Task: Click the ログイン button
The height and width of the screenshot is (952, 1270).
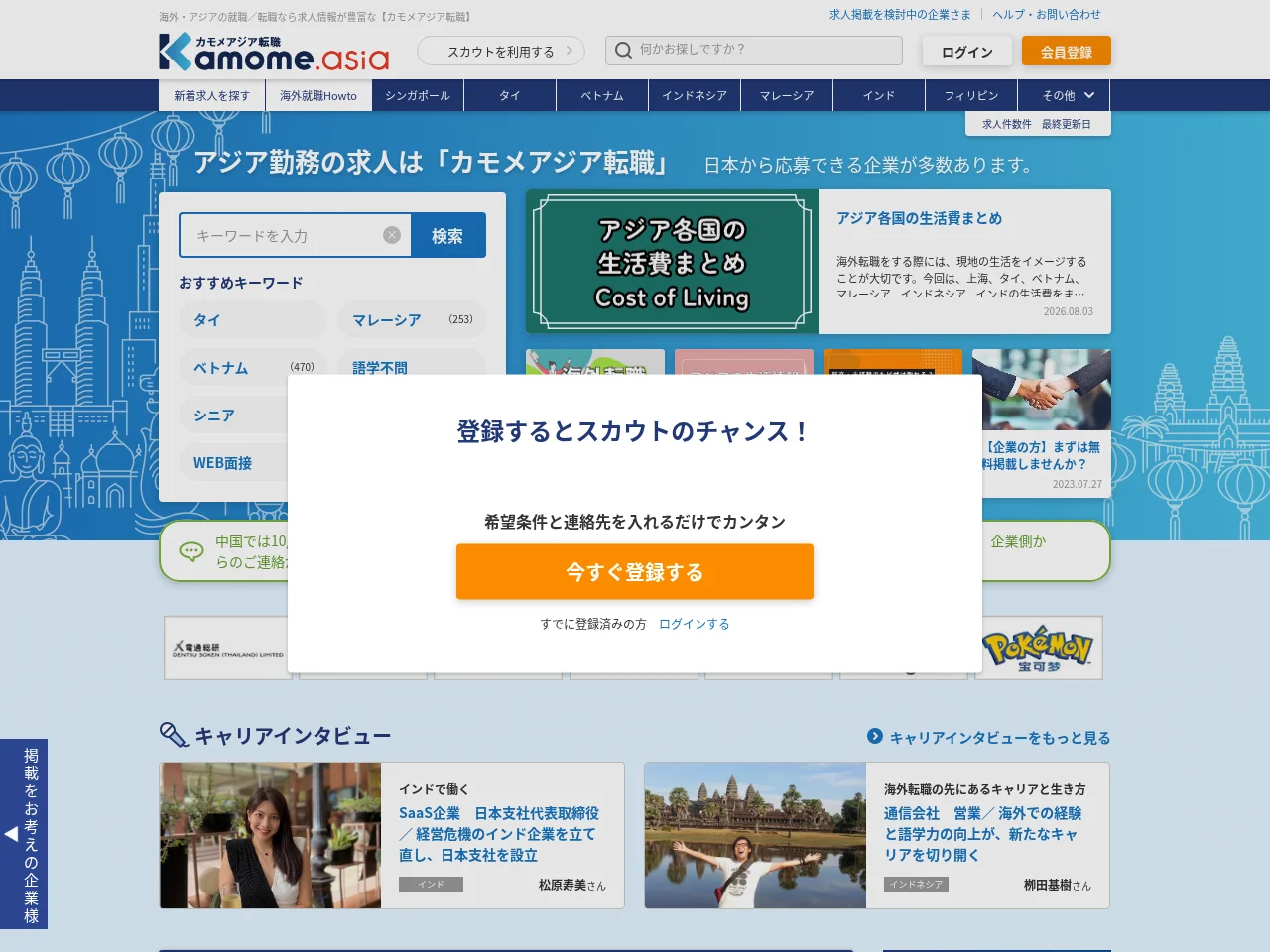Action: point(967,52)
